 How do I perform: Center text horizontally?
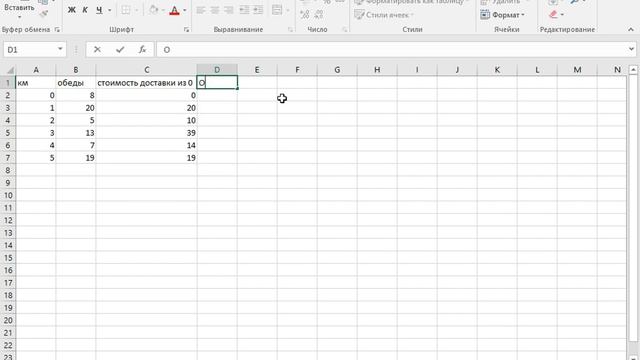(215, 10)
